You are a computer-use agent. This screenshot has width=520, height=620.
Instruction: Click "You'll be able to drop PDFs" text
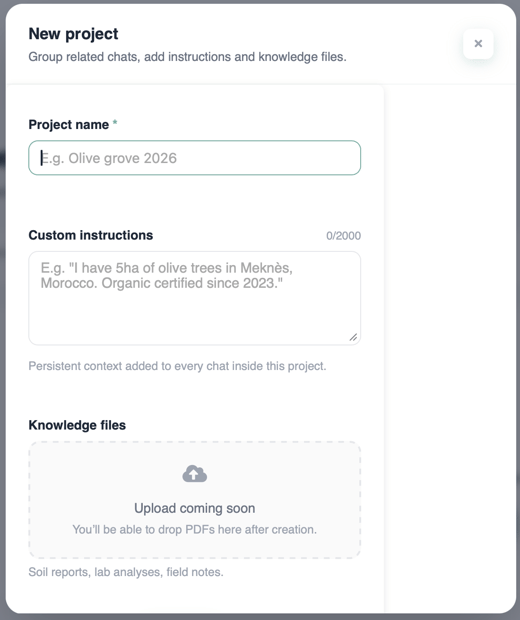[x=195, y=529]
